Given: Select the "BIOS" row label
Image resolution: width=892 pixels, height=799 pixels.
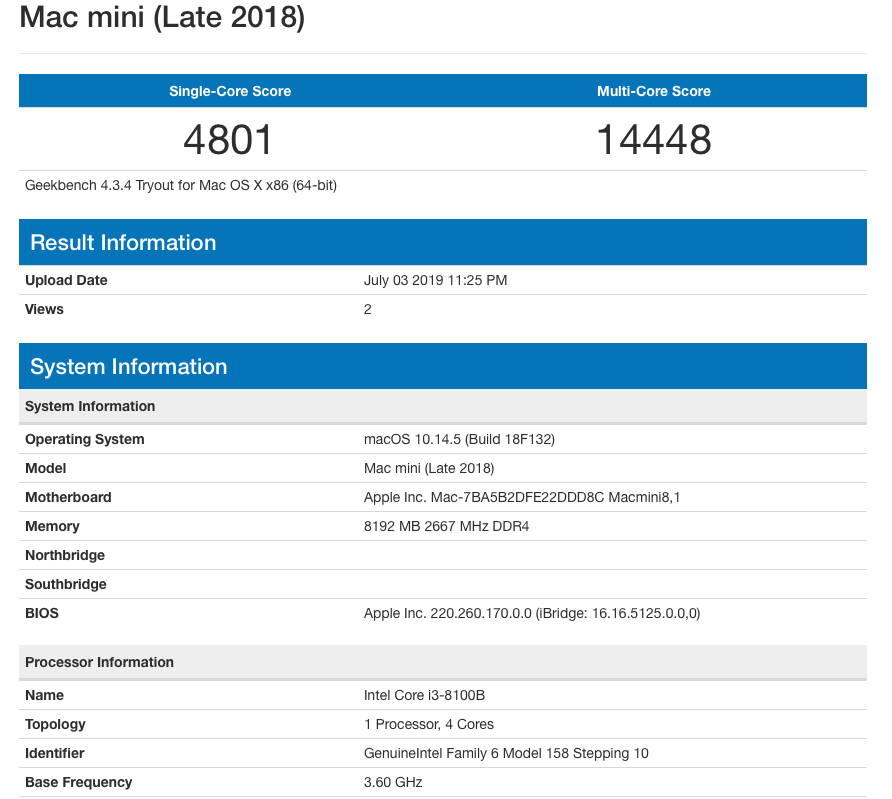Looking at the screenshot, I should [x=42, y=614].
